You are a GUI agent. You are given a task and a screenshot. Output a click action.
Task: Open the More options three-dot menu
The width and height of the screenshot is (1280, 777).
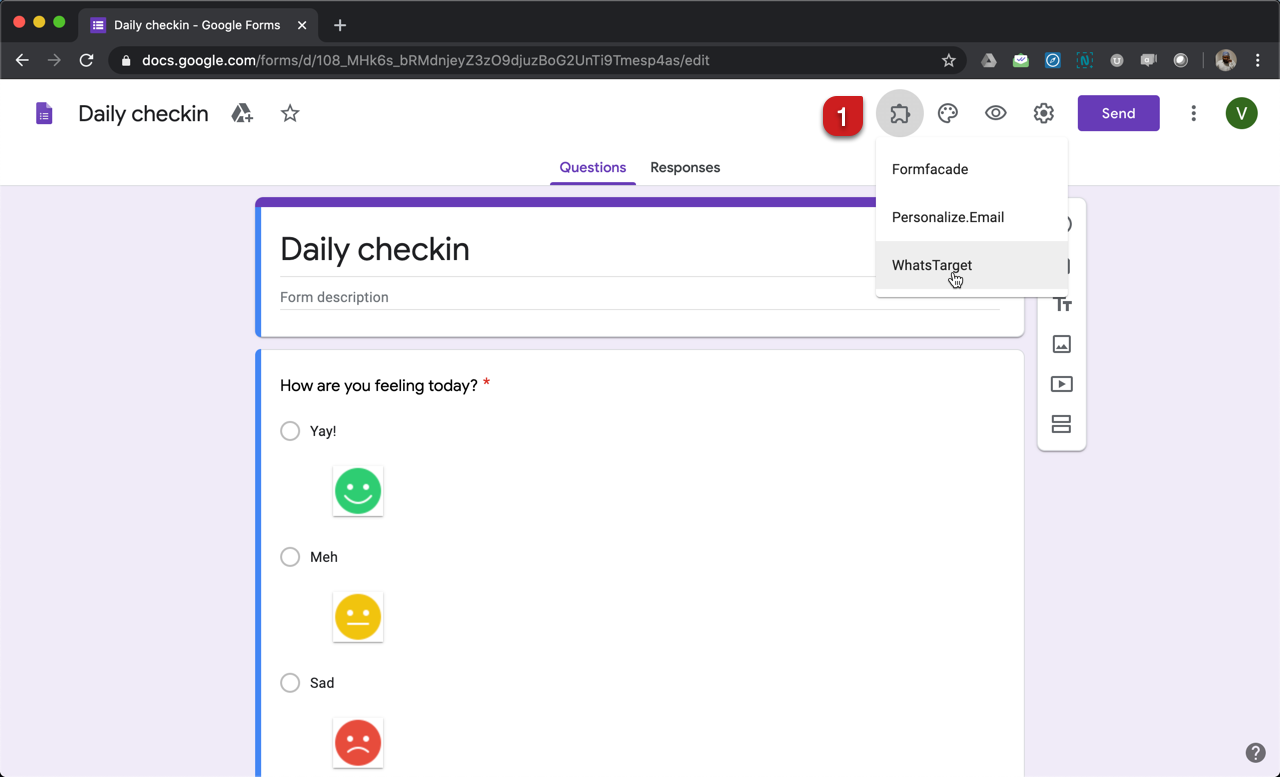click(1193, 114)
